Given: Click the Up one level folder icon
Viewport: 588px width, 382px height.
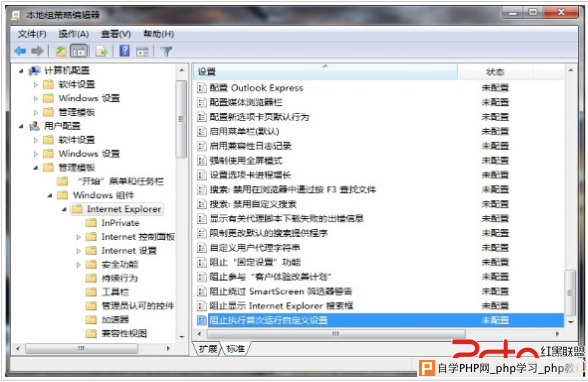Looking at the screenshot, I should pyautogui.click(x=61, y=51).
